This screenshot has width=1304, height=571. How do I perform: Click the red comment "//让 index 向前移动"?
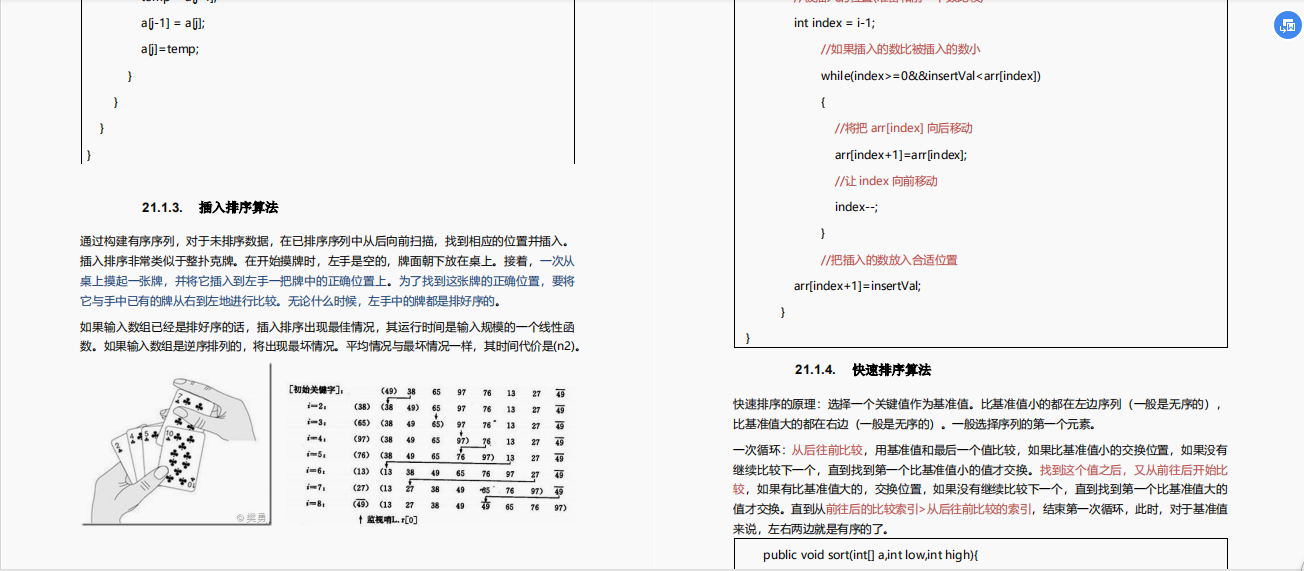[x=887, y=181]
